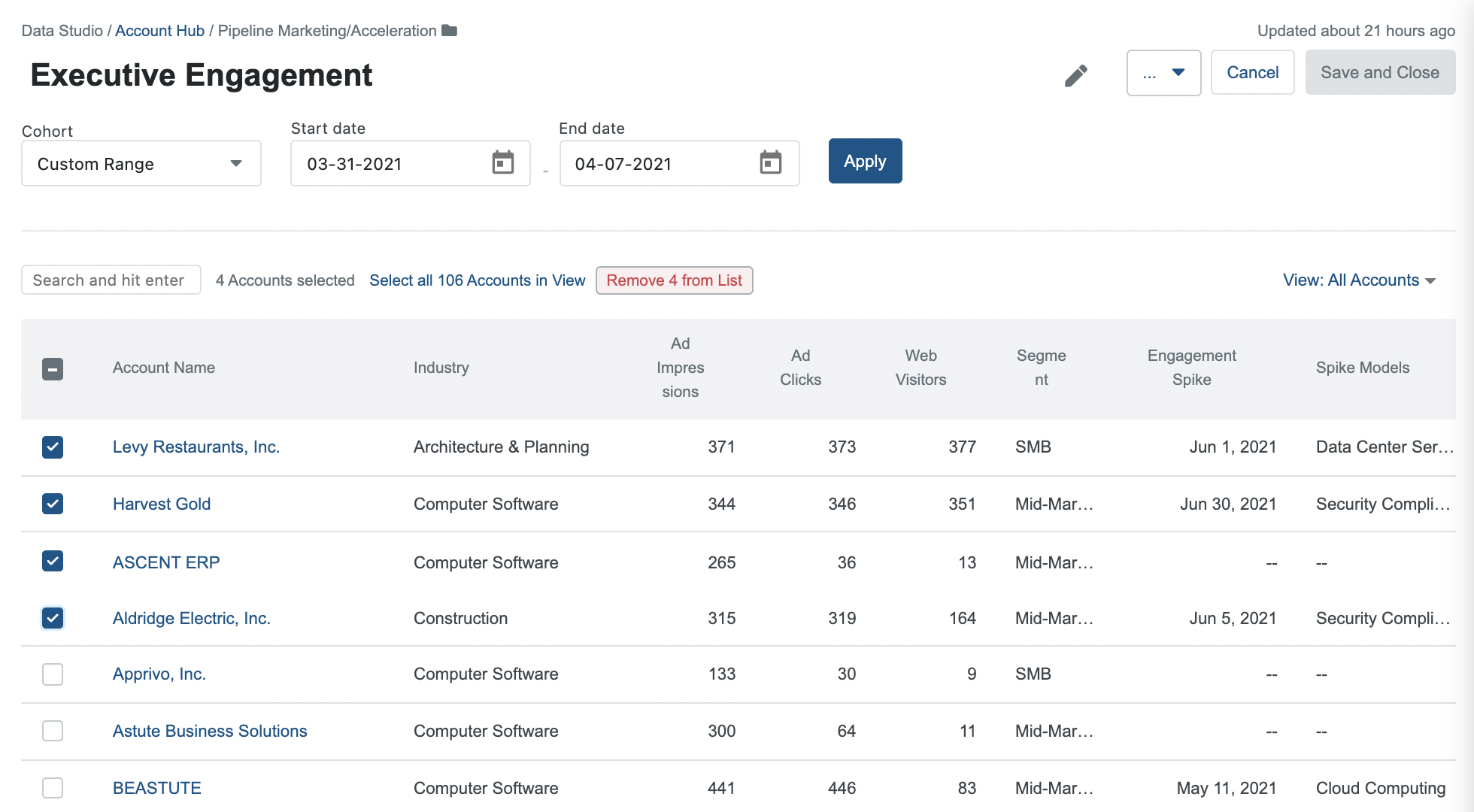Image resolution: width=1474 pixels, height=812 pixels.
Task: Click the Jun 5, 2021 spike date
Action: (x=1233, y=618)
